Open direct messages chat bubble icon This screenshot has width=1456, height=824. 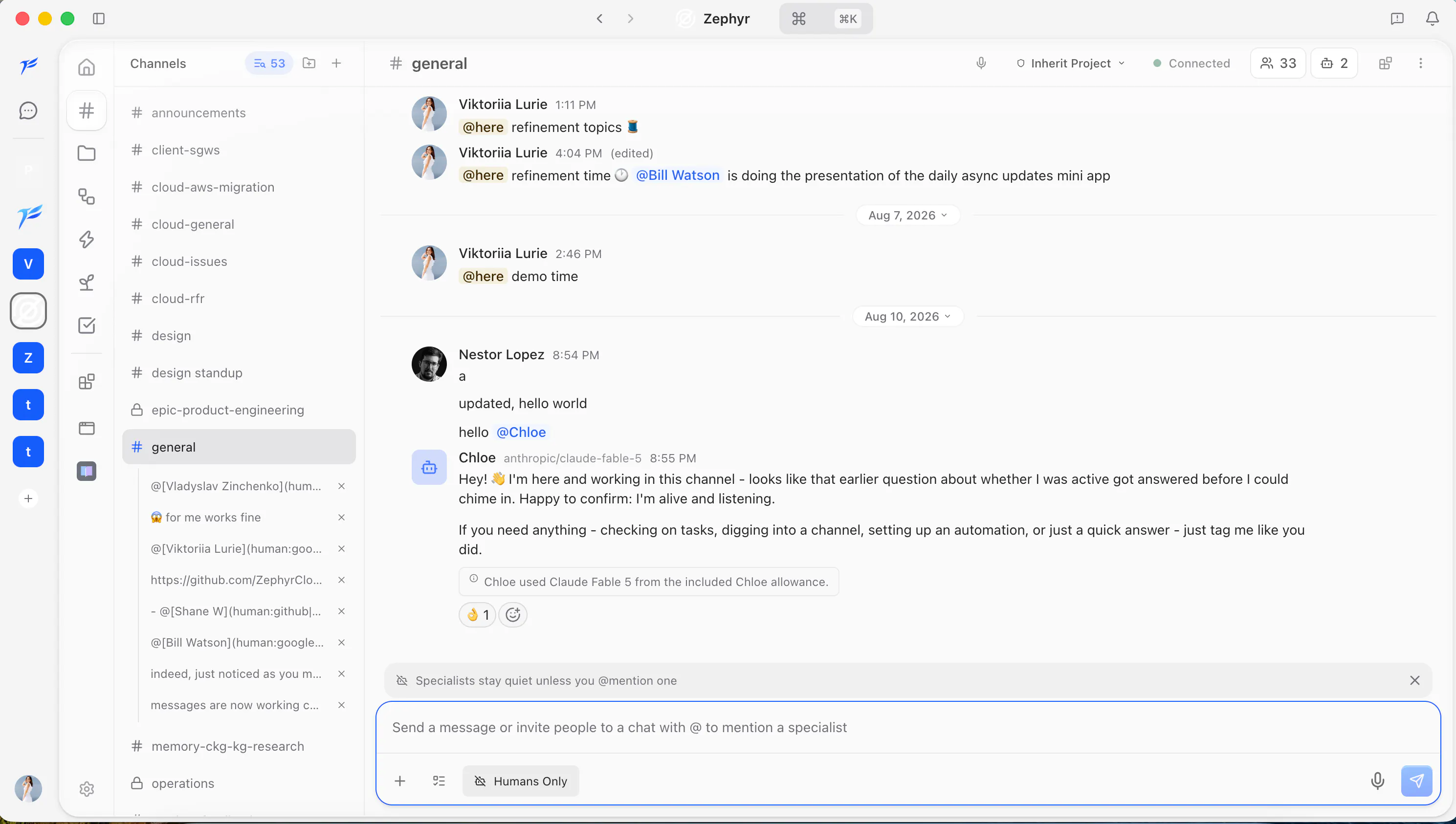28,110
